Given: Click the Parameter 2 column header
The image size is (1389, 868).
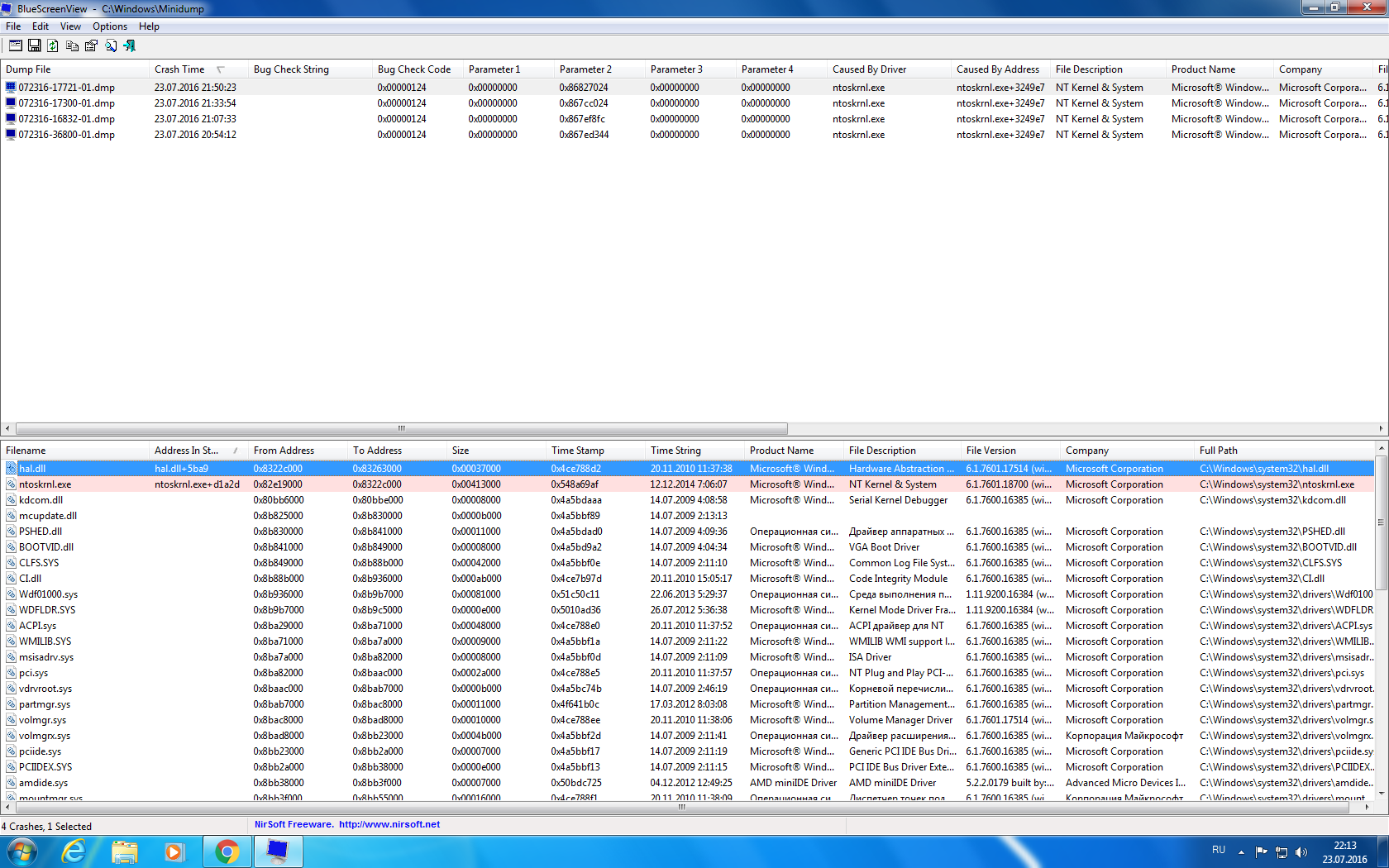Looking at the screenshot, I should [599, 69].
